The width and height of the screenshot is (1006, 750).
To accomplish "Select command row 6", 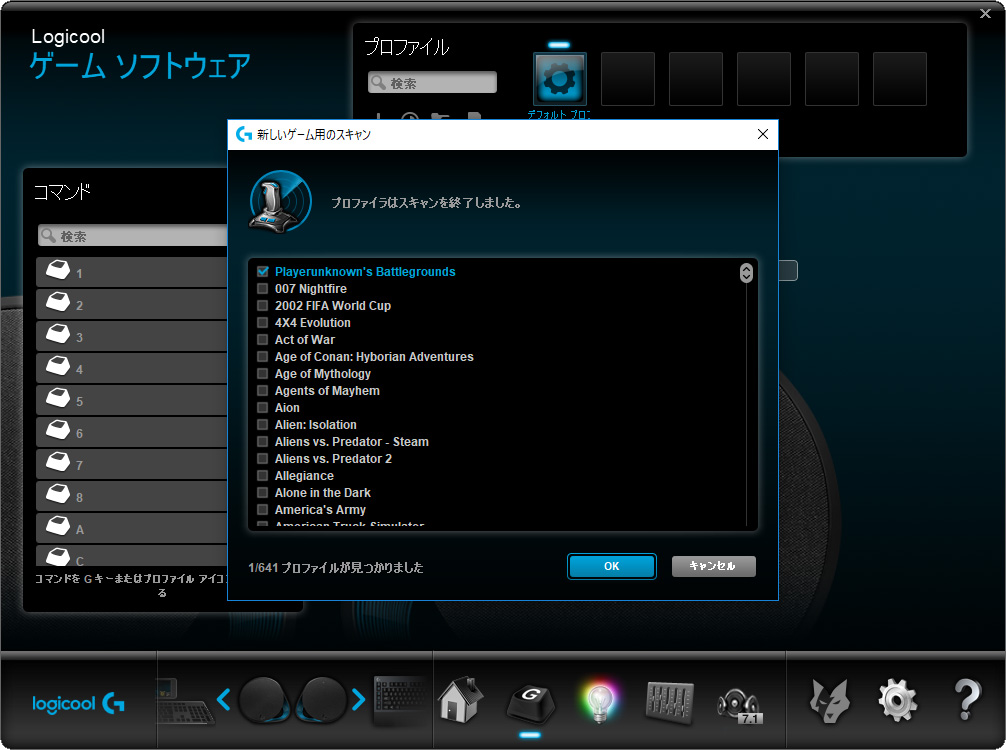I will coord(132,432).
